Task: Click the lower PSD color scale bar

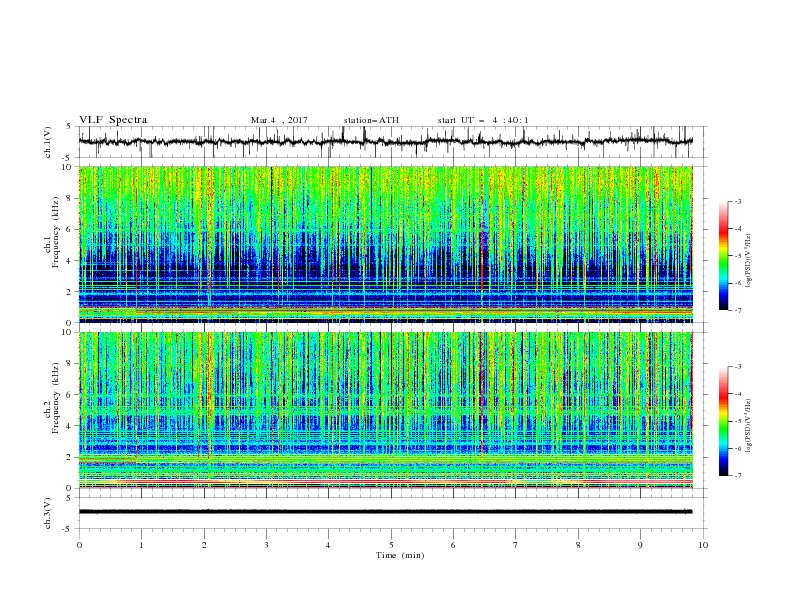Action: coord(724,421)
